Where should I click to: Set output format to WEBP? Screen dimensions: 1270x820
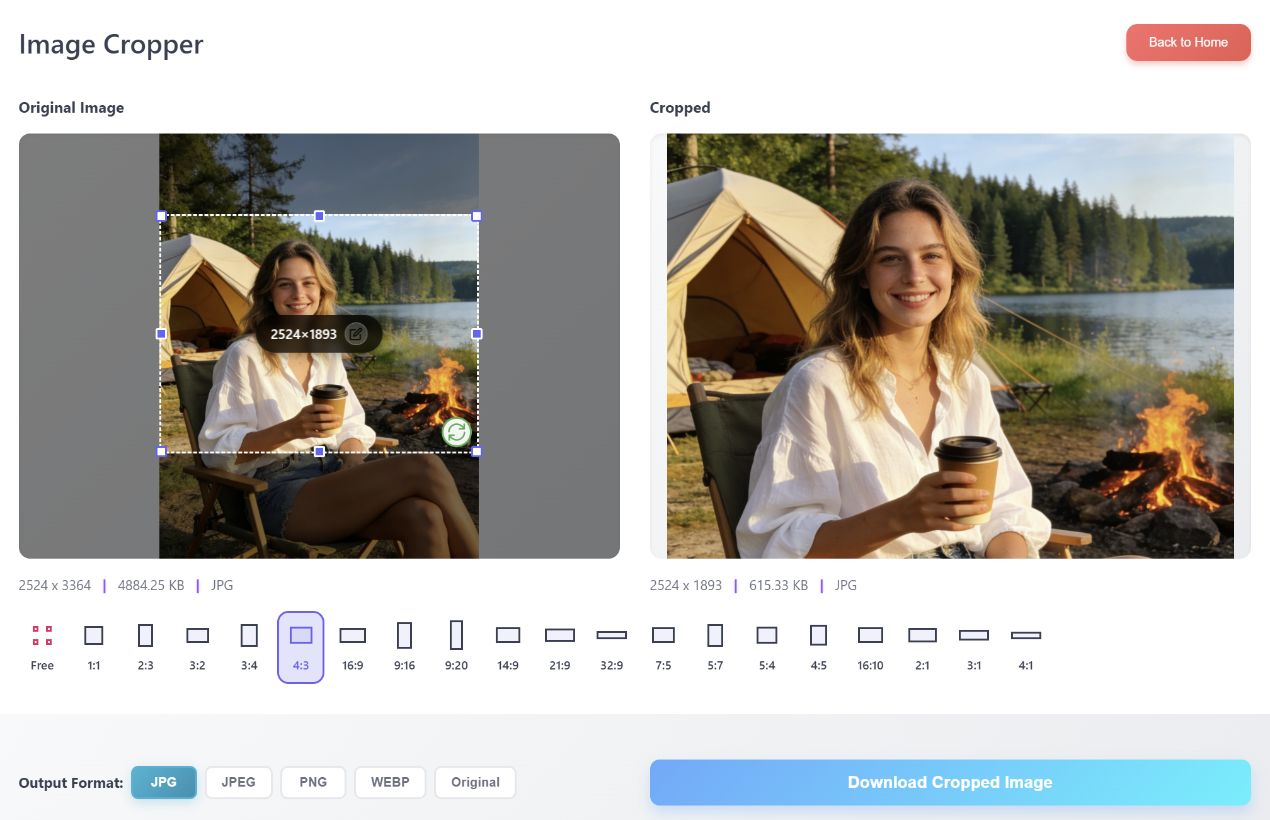tap(390, 782)
